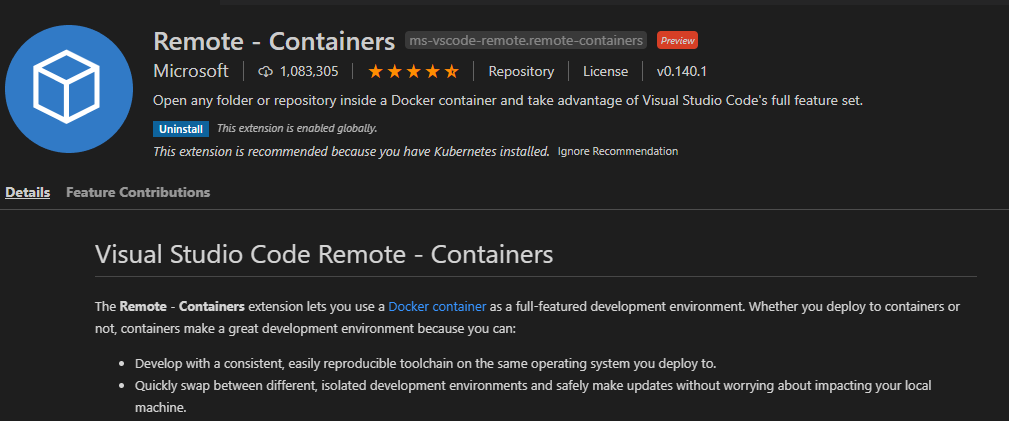Screen dimensions: 1009x421
Task: Click the first orange rating star
Action: (x=376, y=72)
